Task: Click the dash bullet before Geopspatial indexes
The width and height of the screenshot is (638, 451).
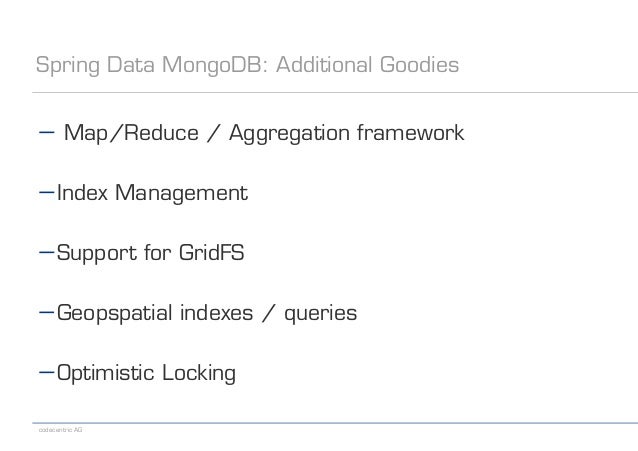Action: (x=47, y=313)
